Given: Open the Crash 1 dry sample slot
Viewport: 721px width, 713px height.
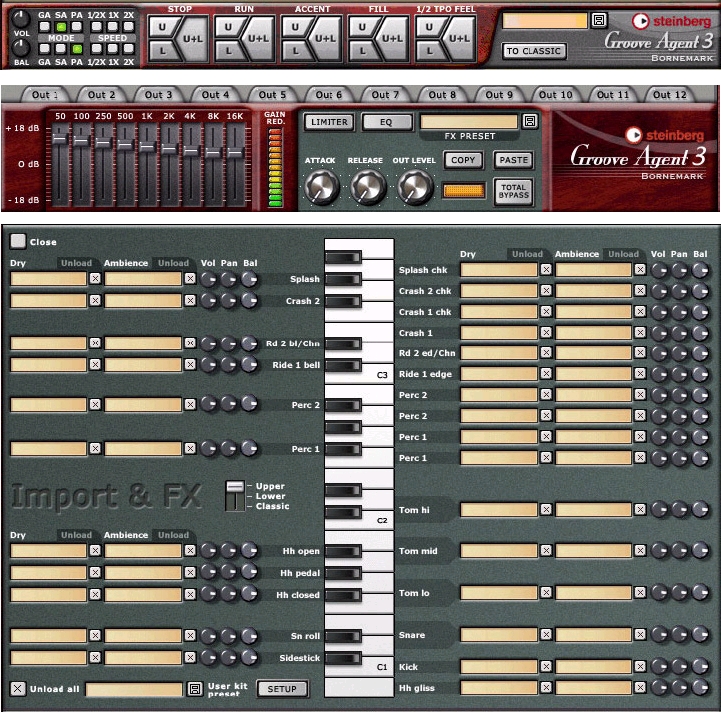Looking at the screenshot, I should [499, 331].
